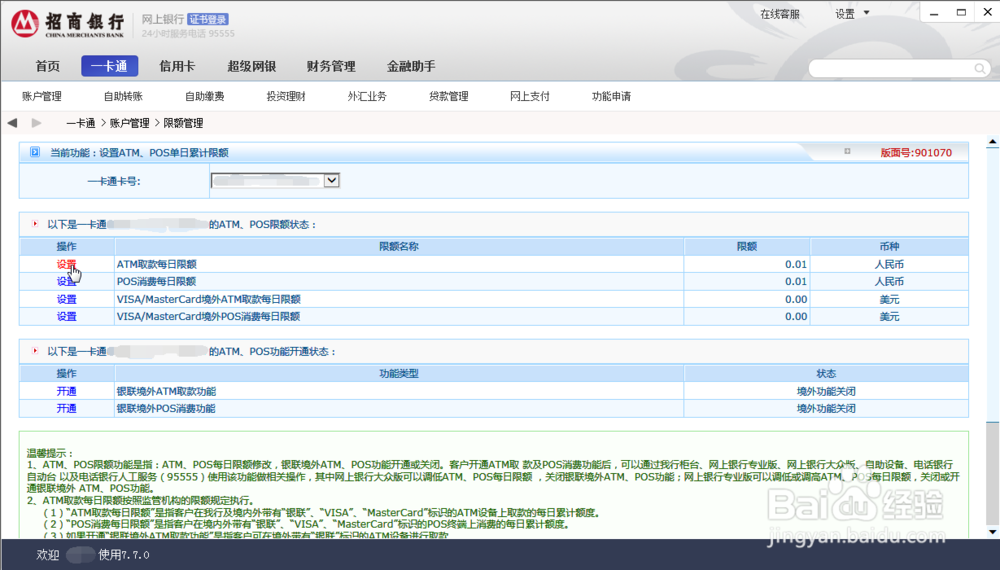The image size is (1000, 570).
Task: Click limit value 0.00 for 境外POS消费每日限额
Action: (x=796, y=316)
